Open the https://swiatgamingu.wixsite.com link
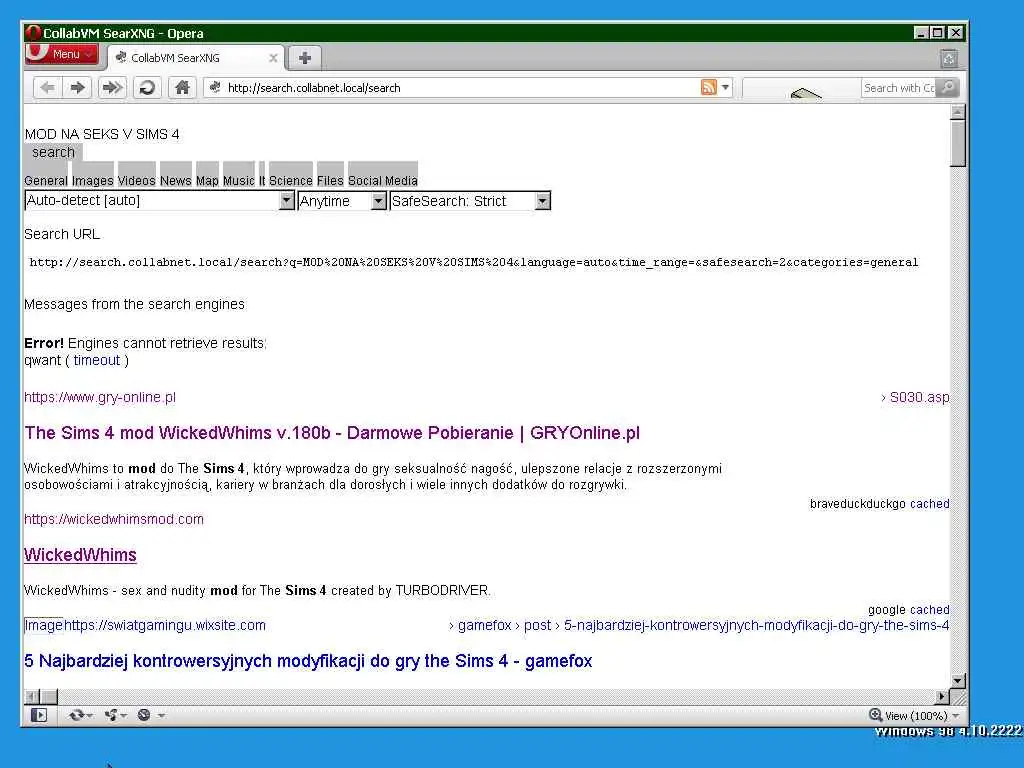 click(165, 625)
